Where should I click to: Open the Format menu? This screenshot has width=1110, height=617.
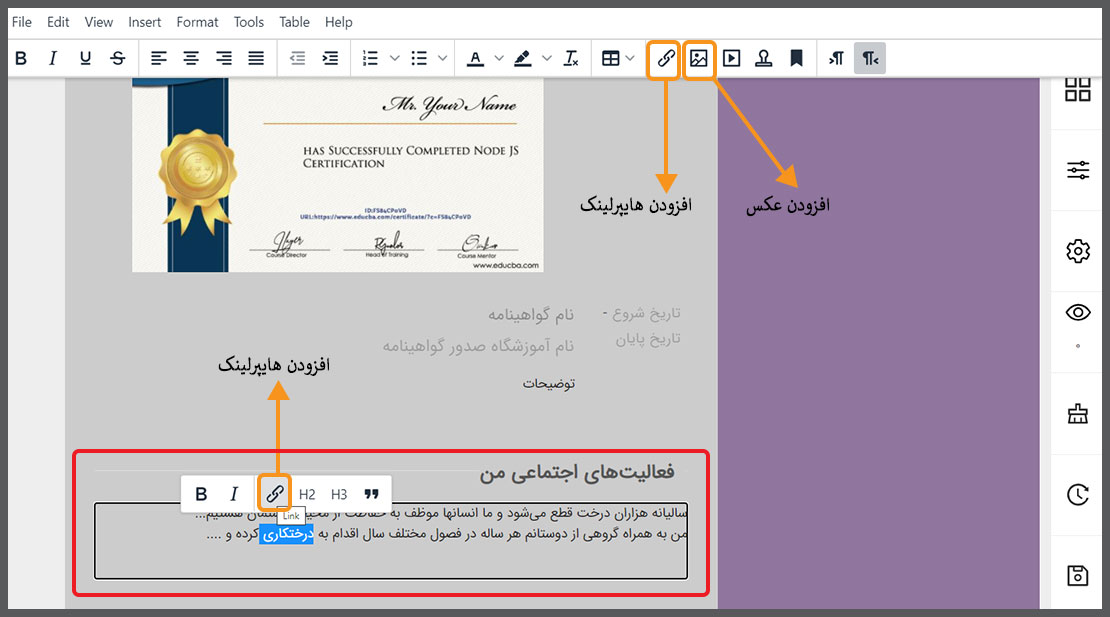click(197, 22)
